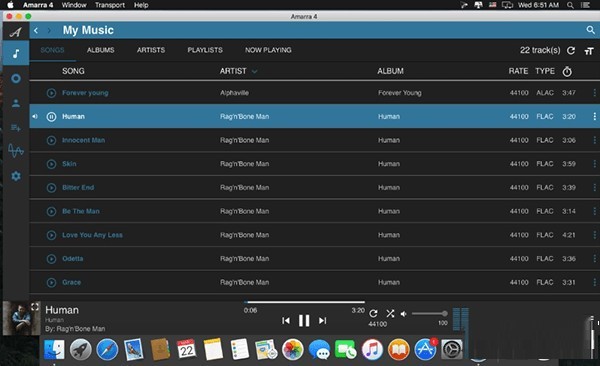
Task: Sort by the TYPE column header
Action: (x=545, y=71)
